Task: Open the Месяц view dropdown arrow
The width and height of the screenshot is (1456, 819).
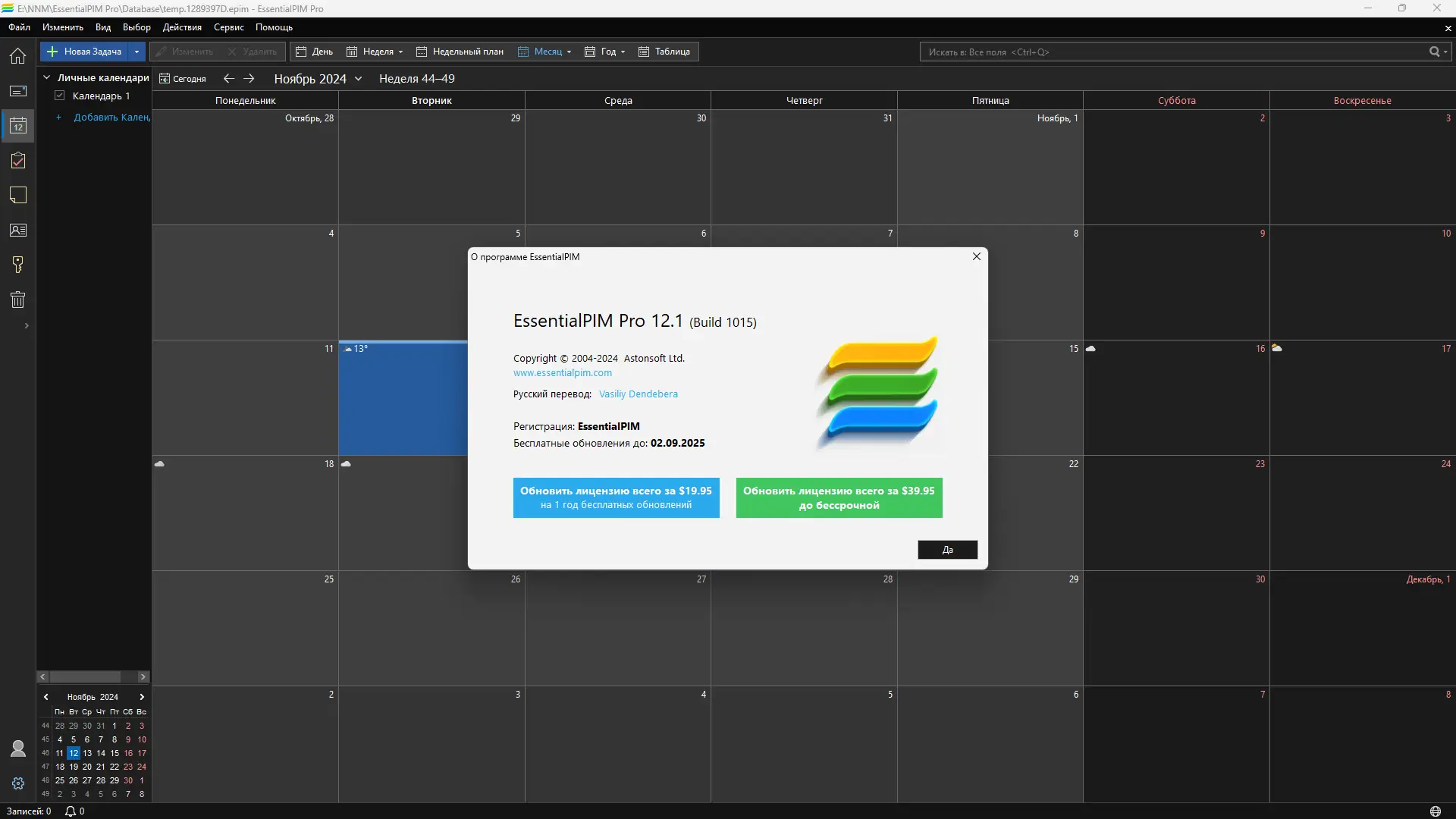Action: (567, 52)
